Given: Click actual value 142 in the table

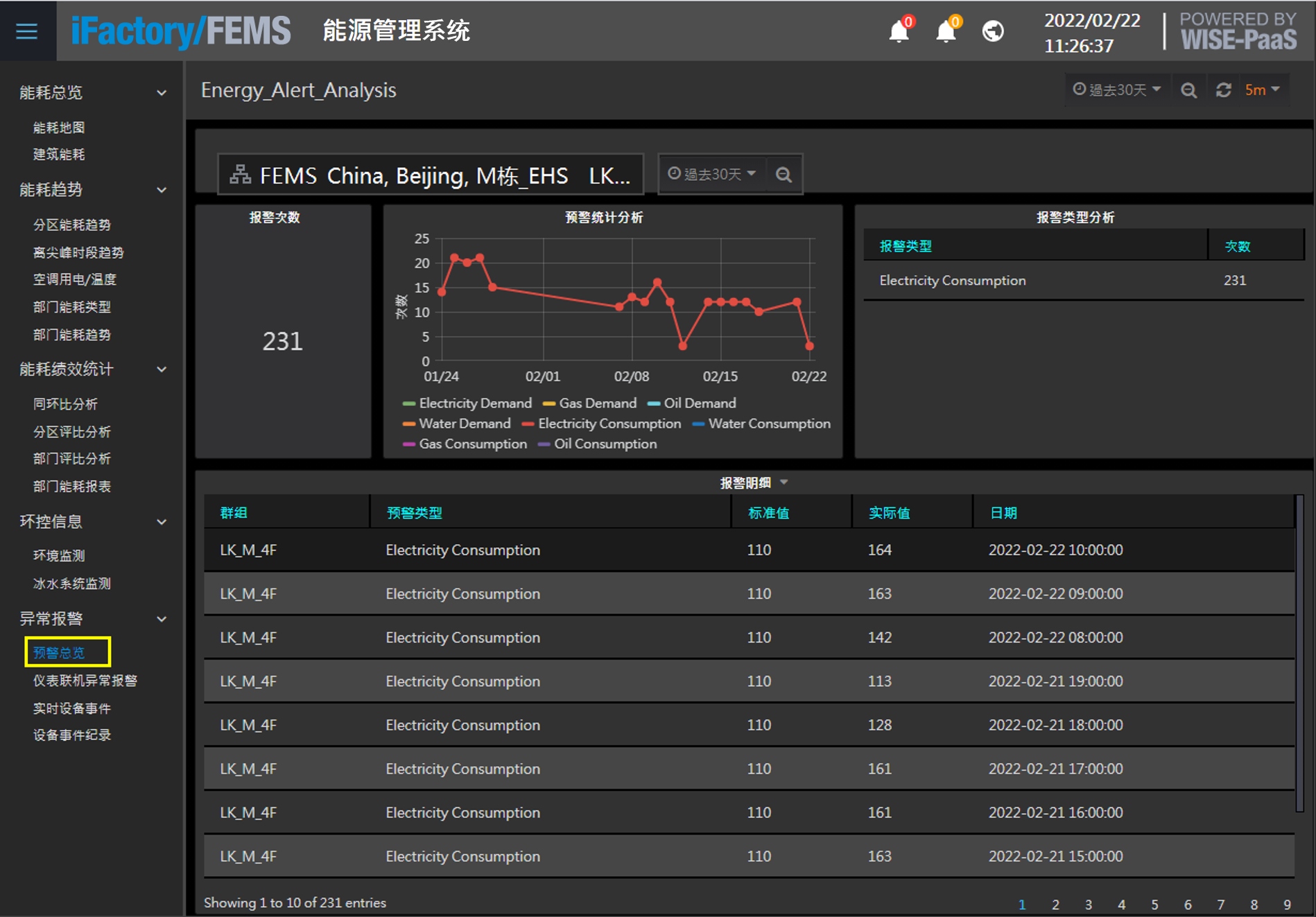Looking at the screenshot, I should click(879, 638).
